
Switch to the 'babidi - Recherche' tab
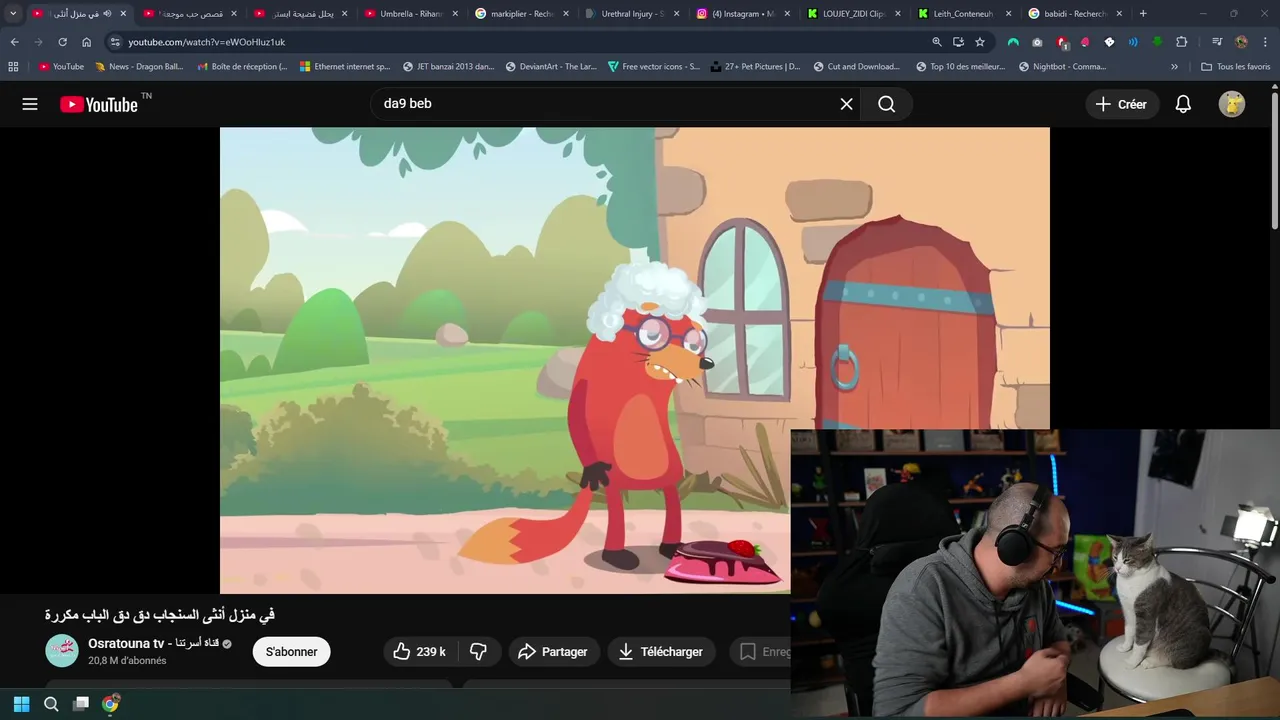1073,14
